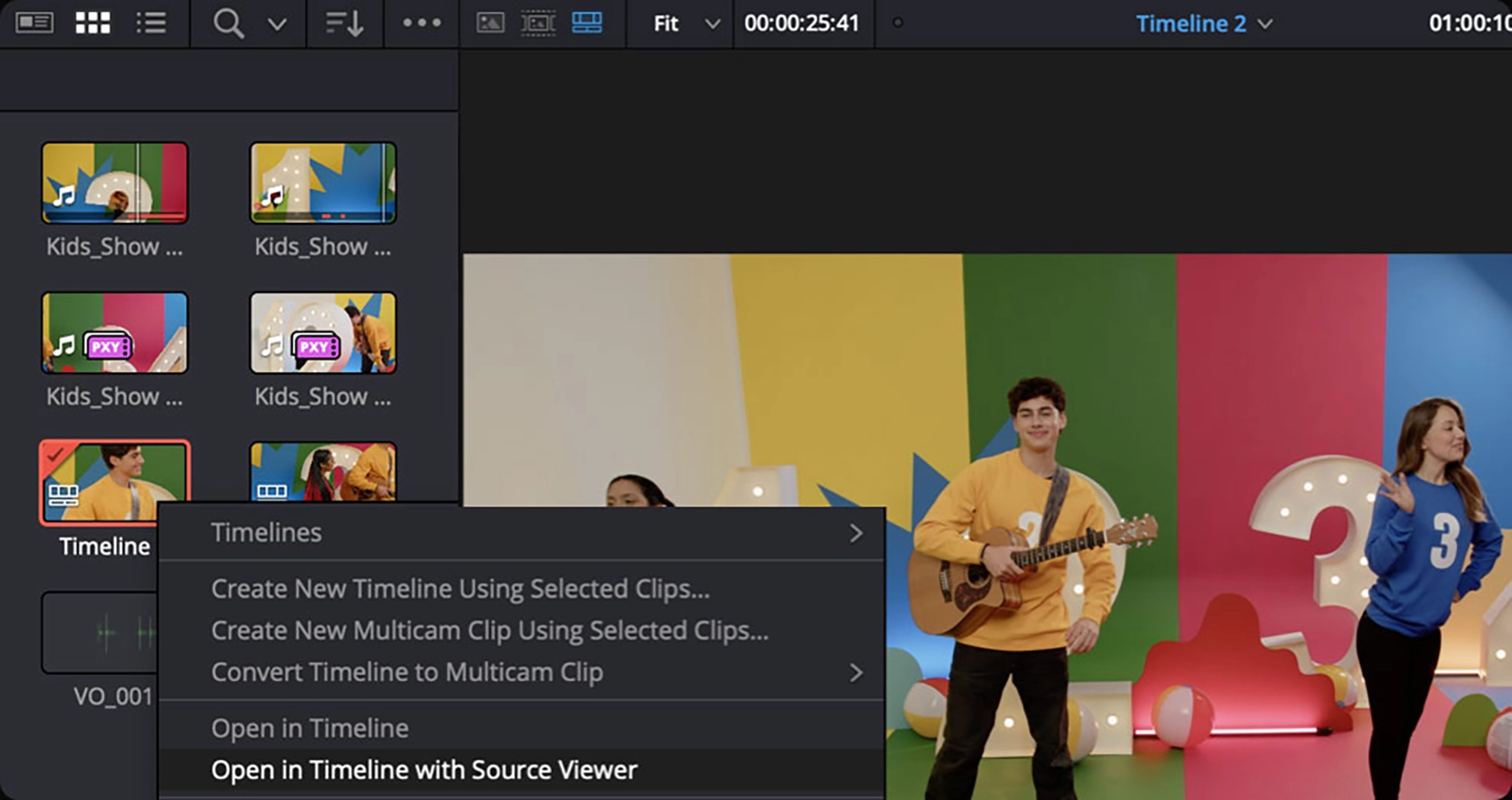Image resolution: width=1512 pixels, height=800 pixels.
Task: Select the source clip viewer mode icon
Action: tap(490, 23)
